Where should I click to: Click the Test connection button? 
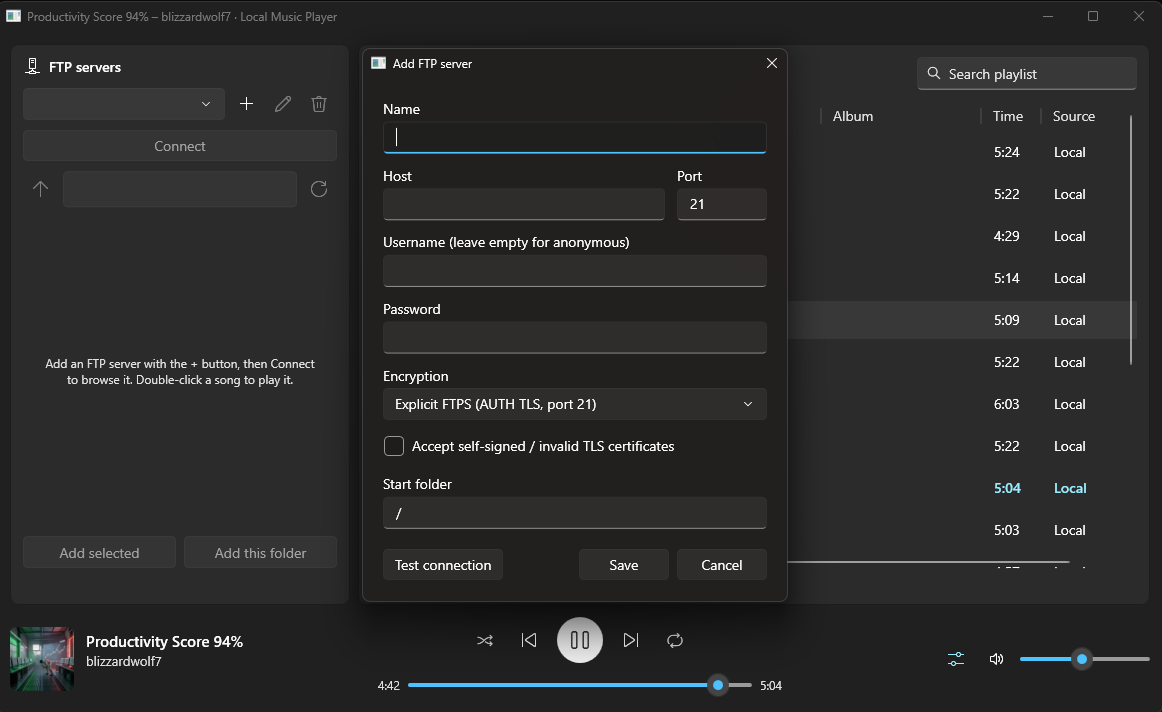click(442, 565)
